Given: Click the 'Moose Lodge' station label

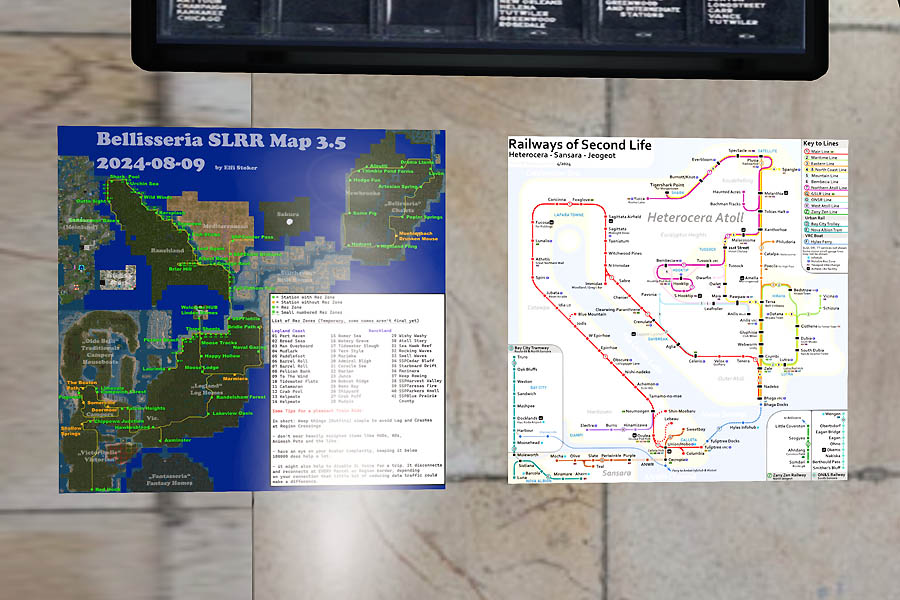Looking at the screenshot, I should coord(201,367).
